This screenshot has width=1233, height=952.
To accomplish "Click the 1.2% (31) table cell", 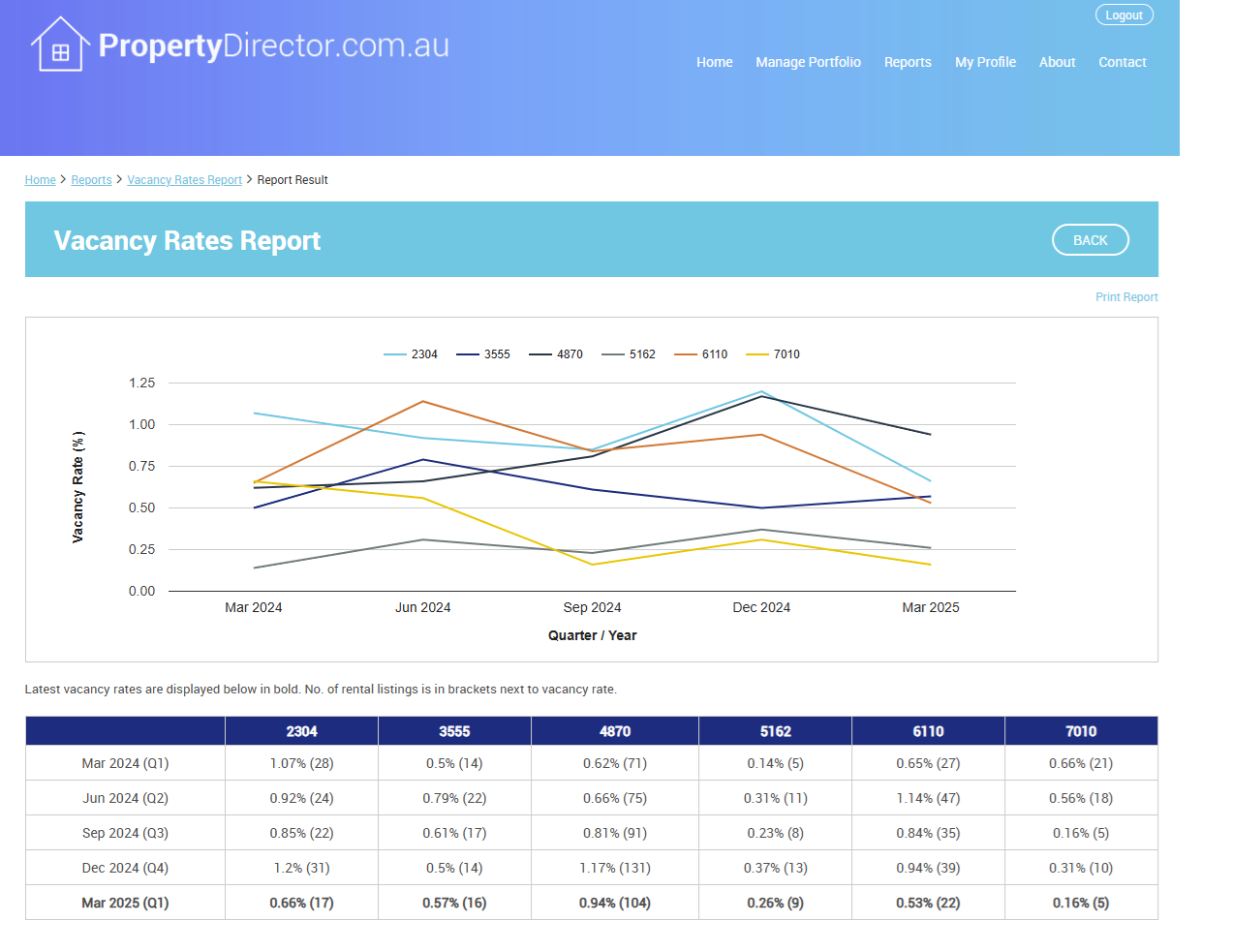I will pos(301,868).
